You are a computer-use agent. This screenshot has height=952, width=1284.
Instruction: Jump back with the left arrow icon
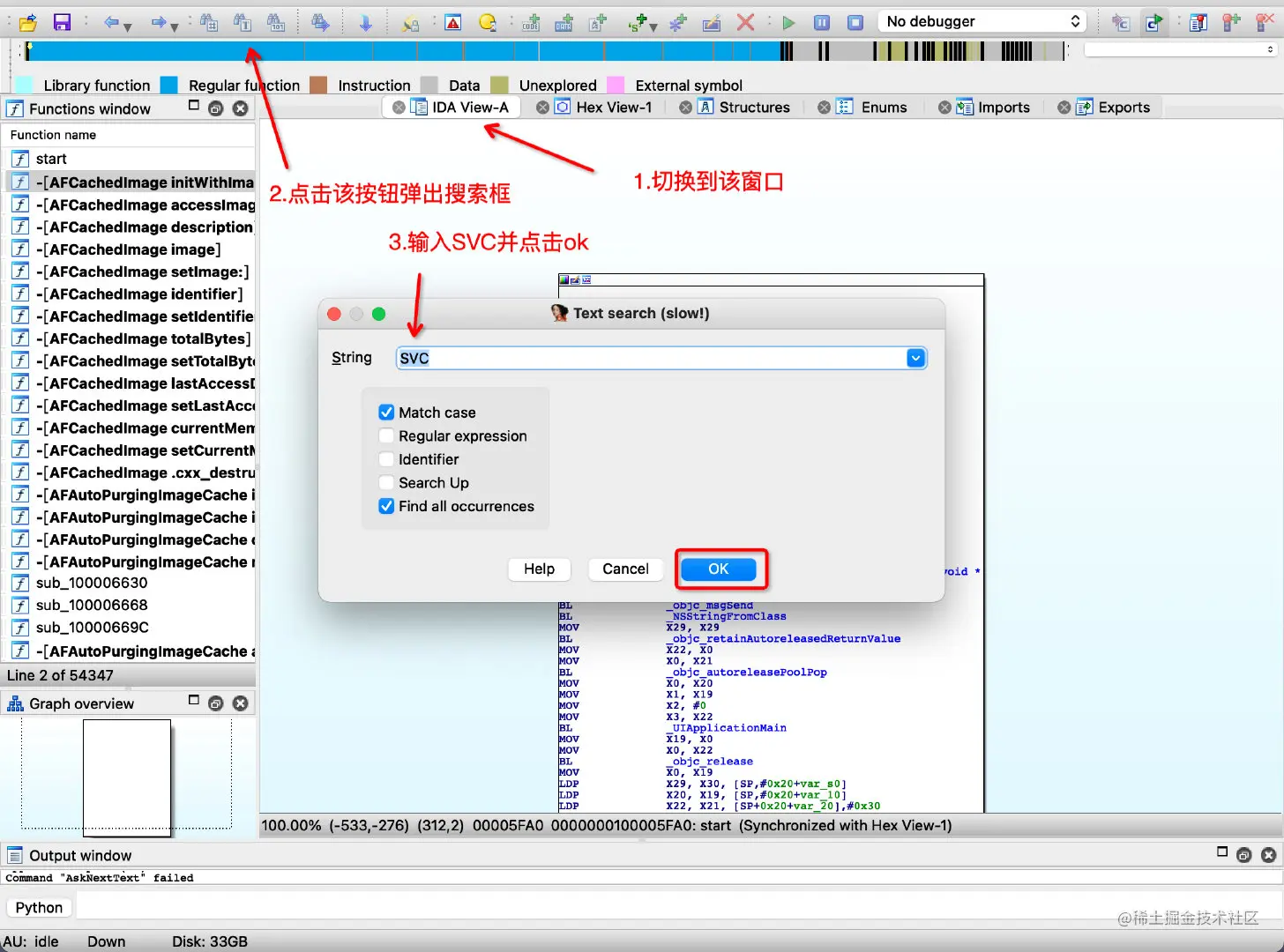tap(111, 22)
